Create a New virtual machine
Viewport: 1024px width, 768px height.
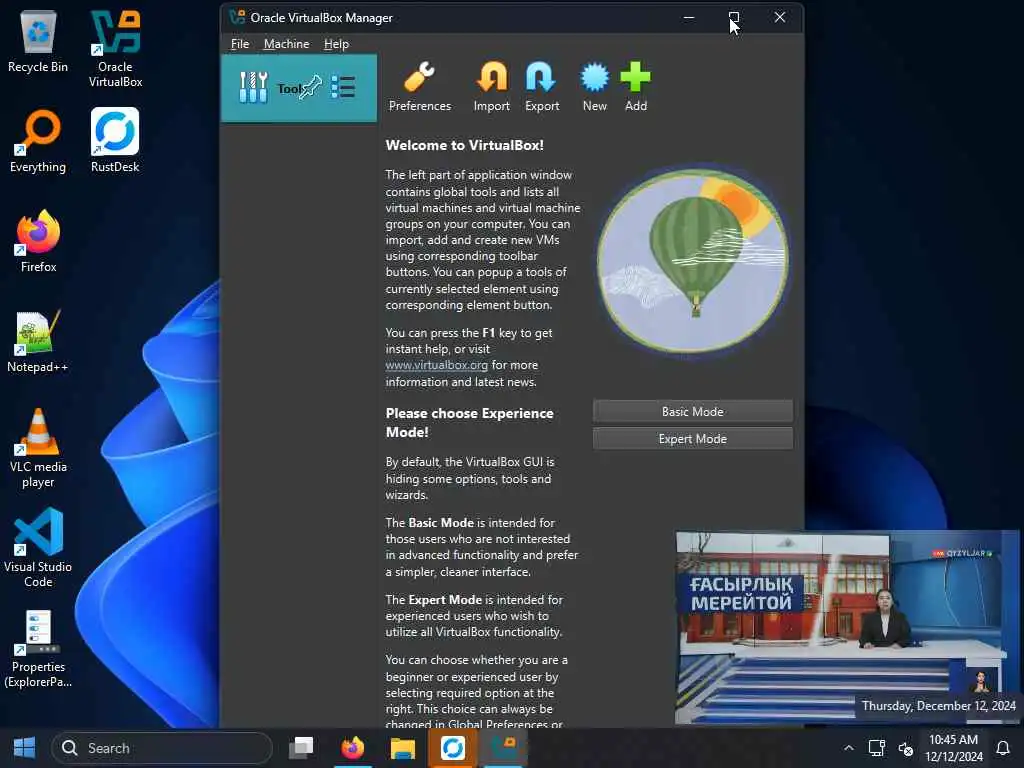(x=594, y=87)
